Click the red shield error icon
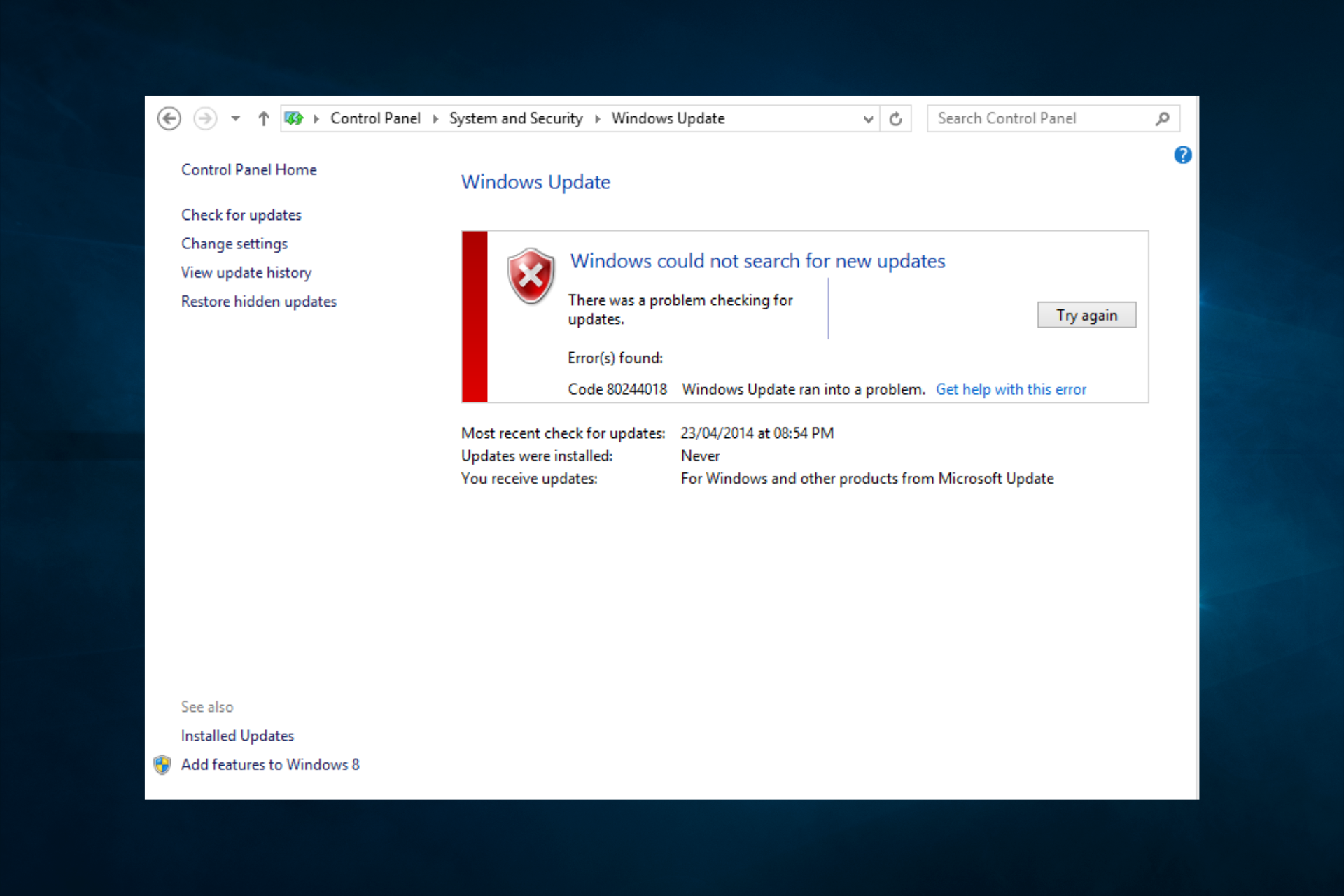This screenshot has height=896, width=1344. click(531, 276)
